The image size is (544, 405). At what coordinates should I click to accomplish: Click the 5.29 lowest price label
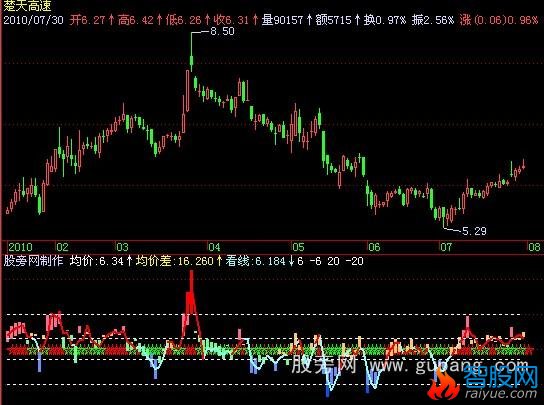tap(474, 231)
